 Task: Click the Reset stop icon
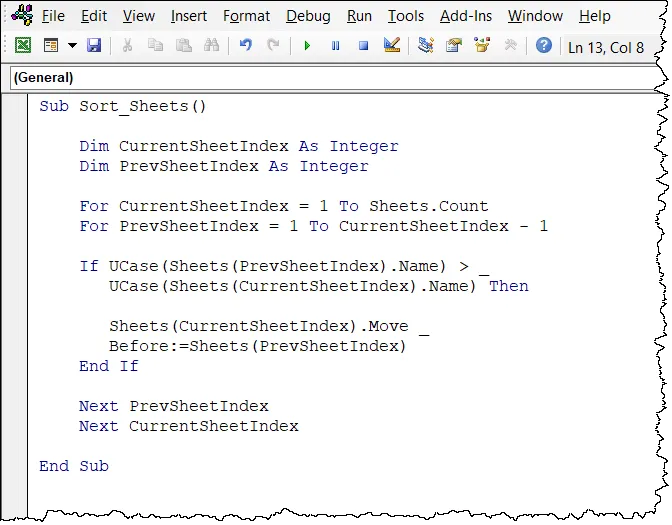coord(363,46)
